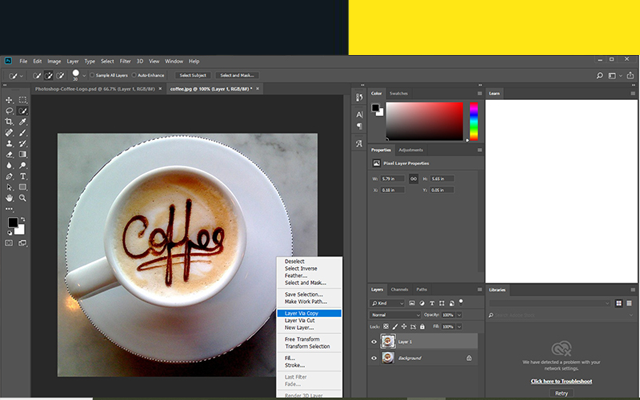Select the Horizontal Type tool

22,176
